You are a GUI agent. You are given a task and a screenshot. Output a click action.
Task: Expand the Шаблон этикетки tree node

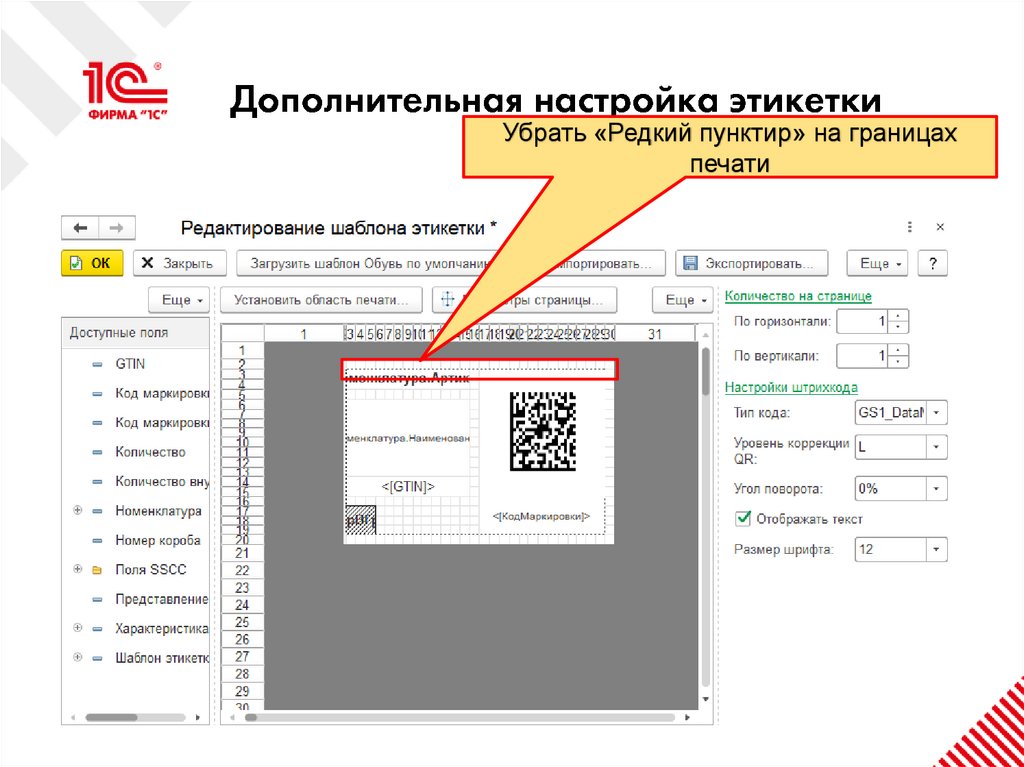(x=77, y=657)
